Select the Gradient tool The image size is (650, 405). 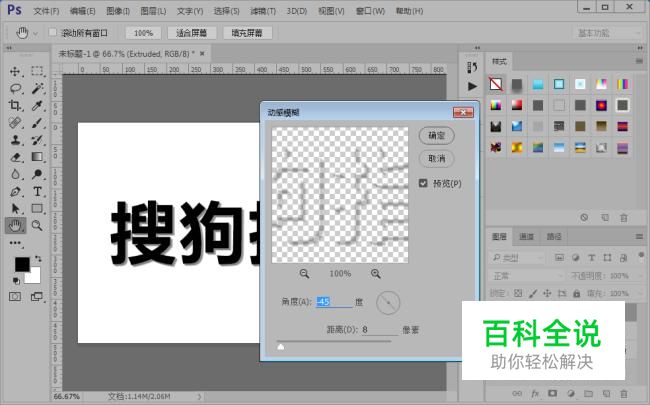click(x=37, y=157)
